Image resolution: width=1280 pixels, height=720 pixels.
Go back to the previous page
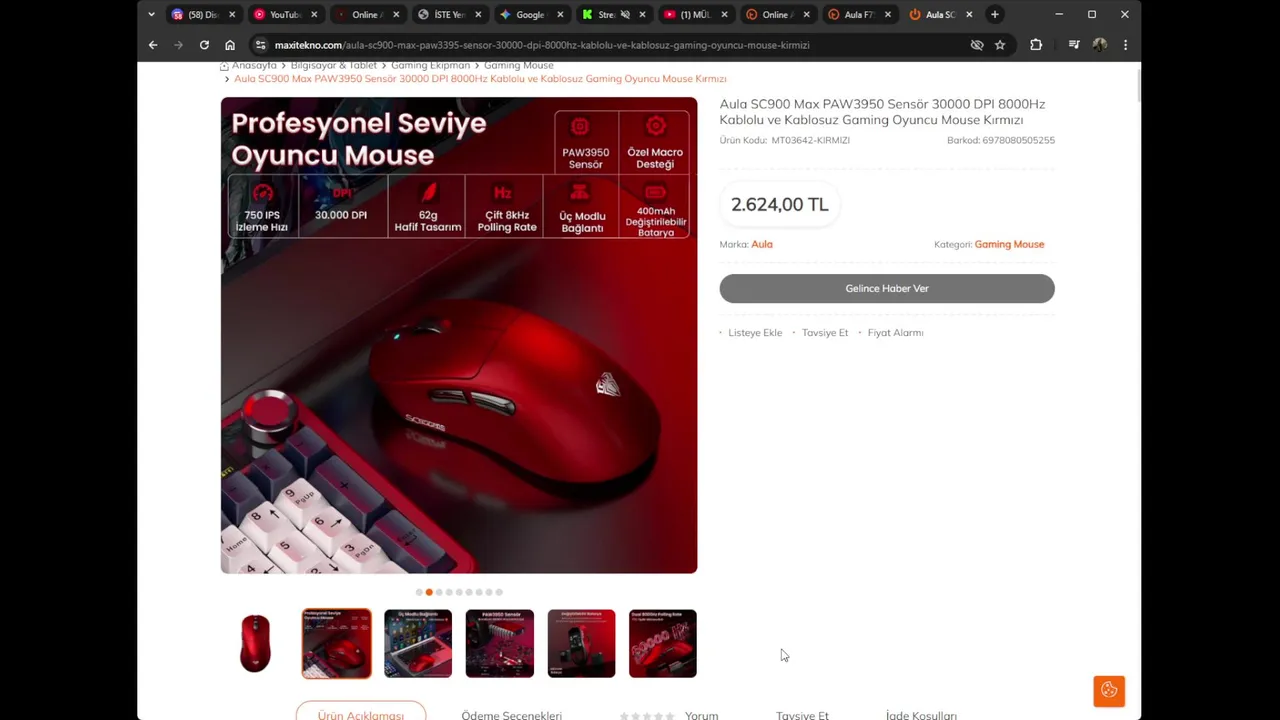tap(153, 45)
